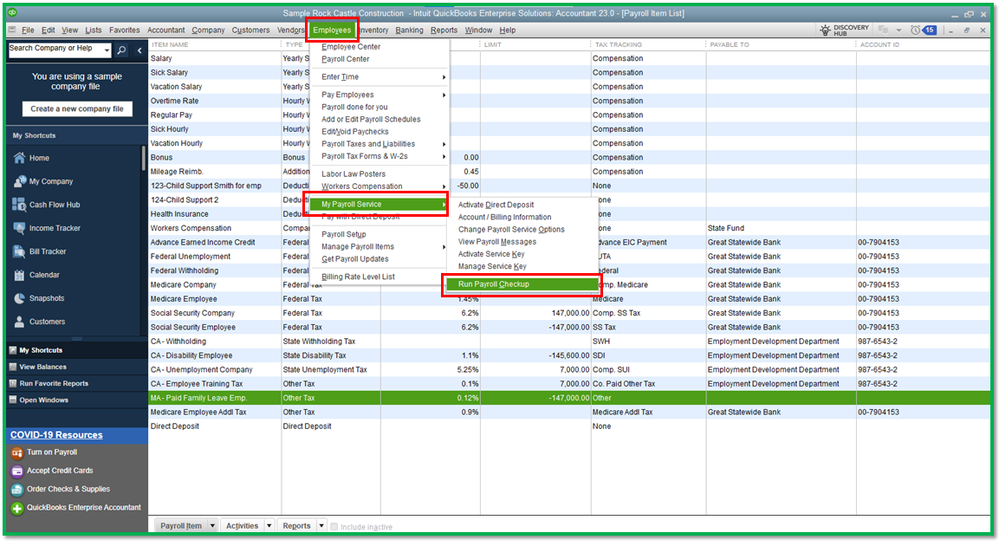Choose Billing Rate Level List

(358, 277)
